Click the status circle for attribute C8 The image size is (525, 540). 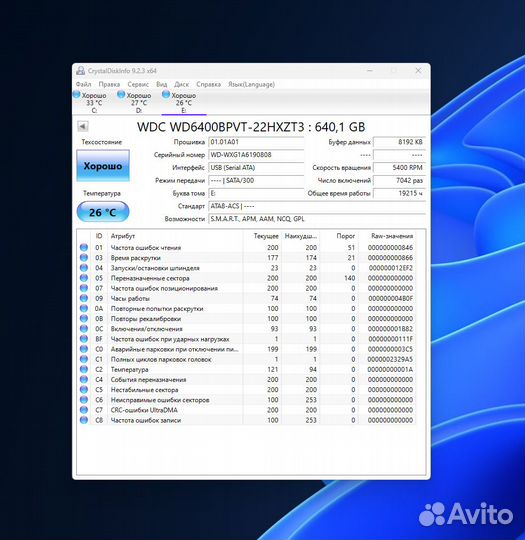(x=84, y=420)
